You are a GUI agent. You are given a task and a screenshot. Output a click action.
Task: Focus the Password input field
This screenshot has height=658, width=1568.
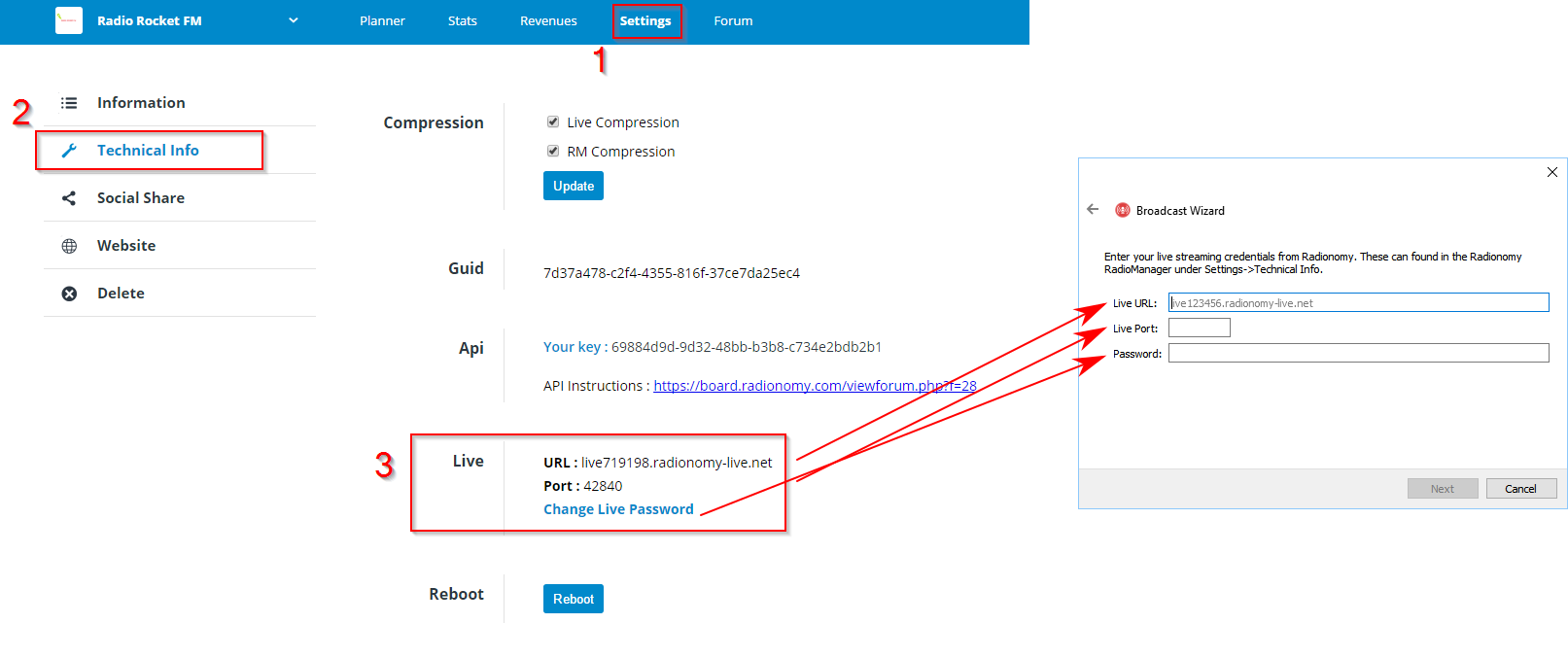tap(1358, 353)
